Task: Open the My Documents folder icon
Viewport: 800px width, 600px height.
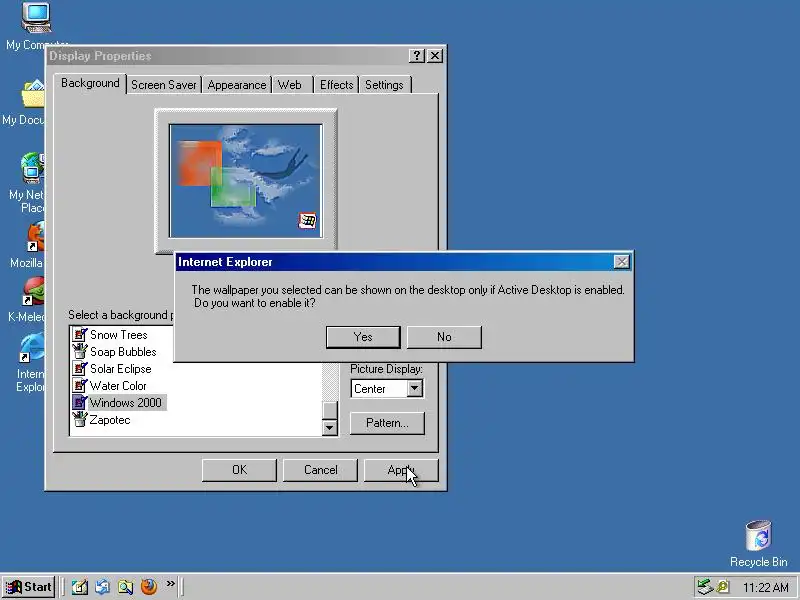Action: tap(33, 94)
